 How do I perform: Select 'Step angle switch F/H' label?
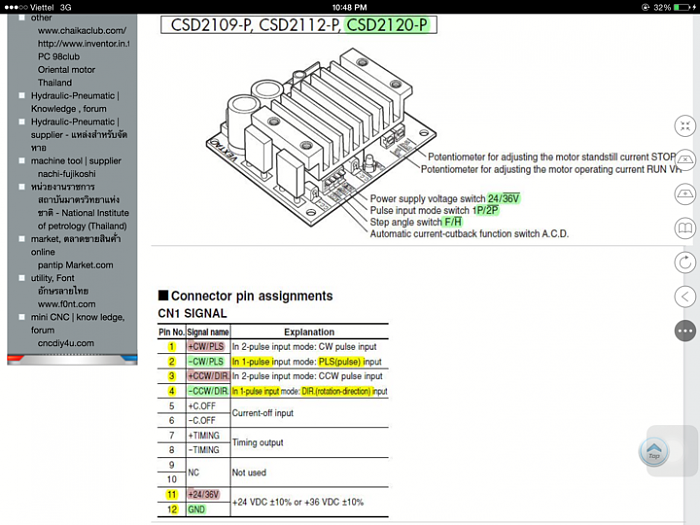[x=416, y=222]
